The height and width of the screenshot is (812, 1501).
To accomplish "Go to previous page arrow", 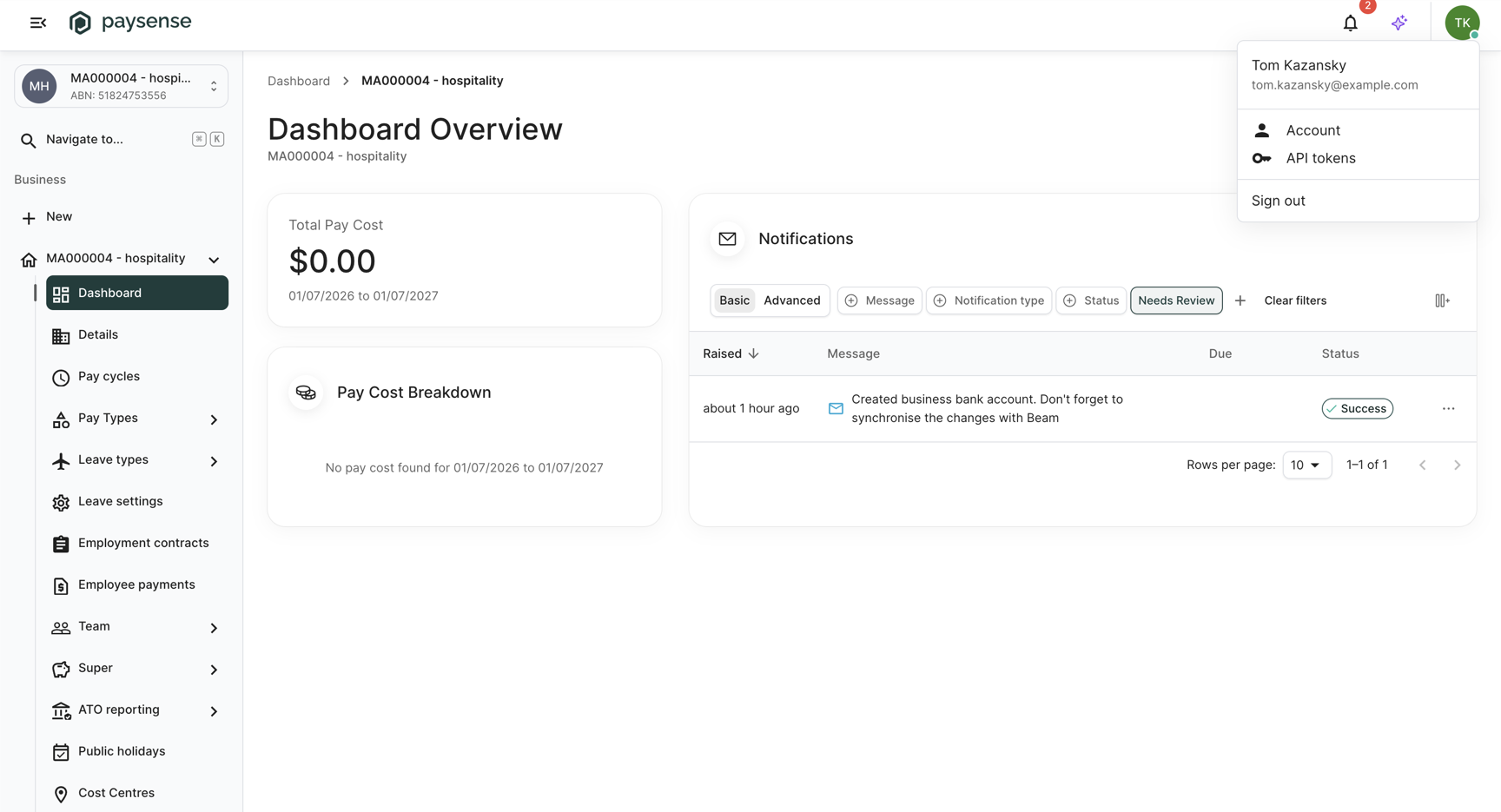I will pyautogui.click(x=1422, y=465).
